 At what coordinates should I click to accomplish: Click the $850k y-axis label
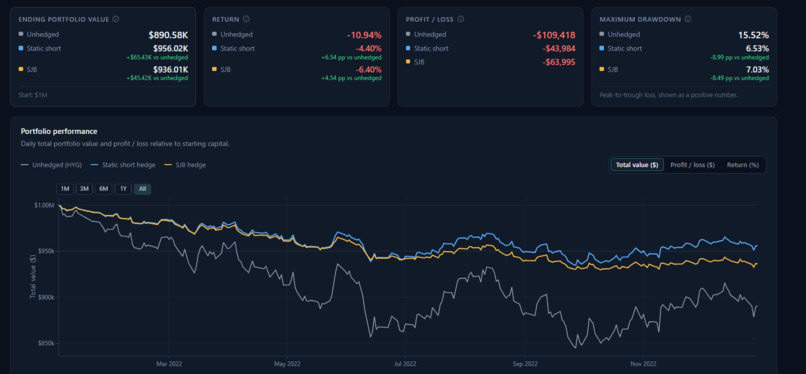tap(45, 344)
